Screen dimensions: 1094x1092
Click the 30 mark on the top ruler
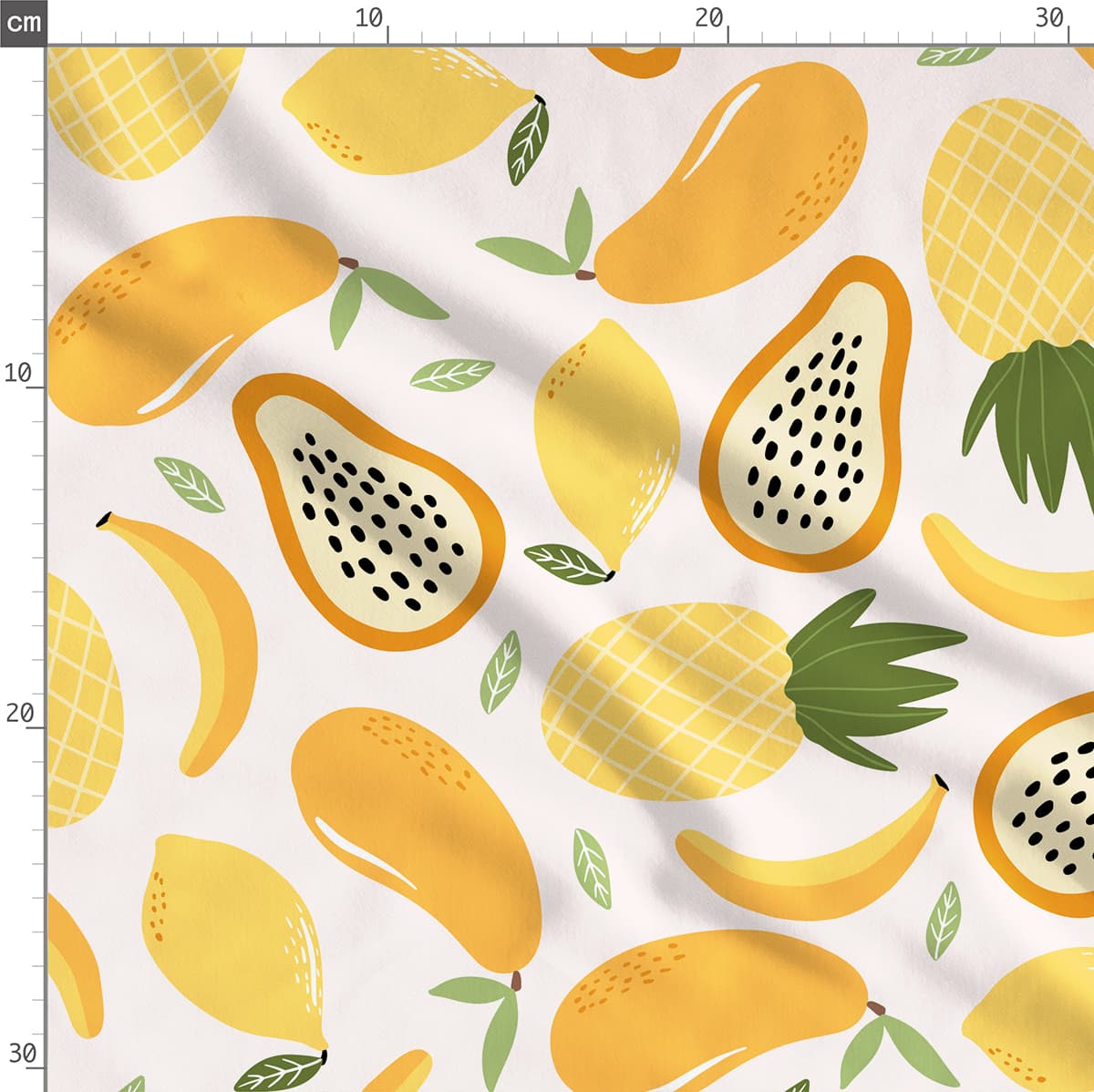coord(1050,18)
